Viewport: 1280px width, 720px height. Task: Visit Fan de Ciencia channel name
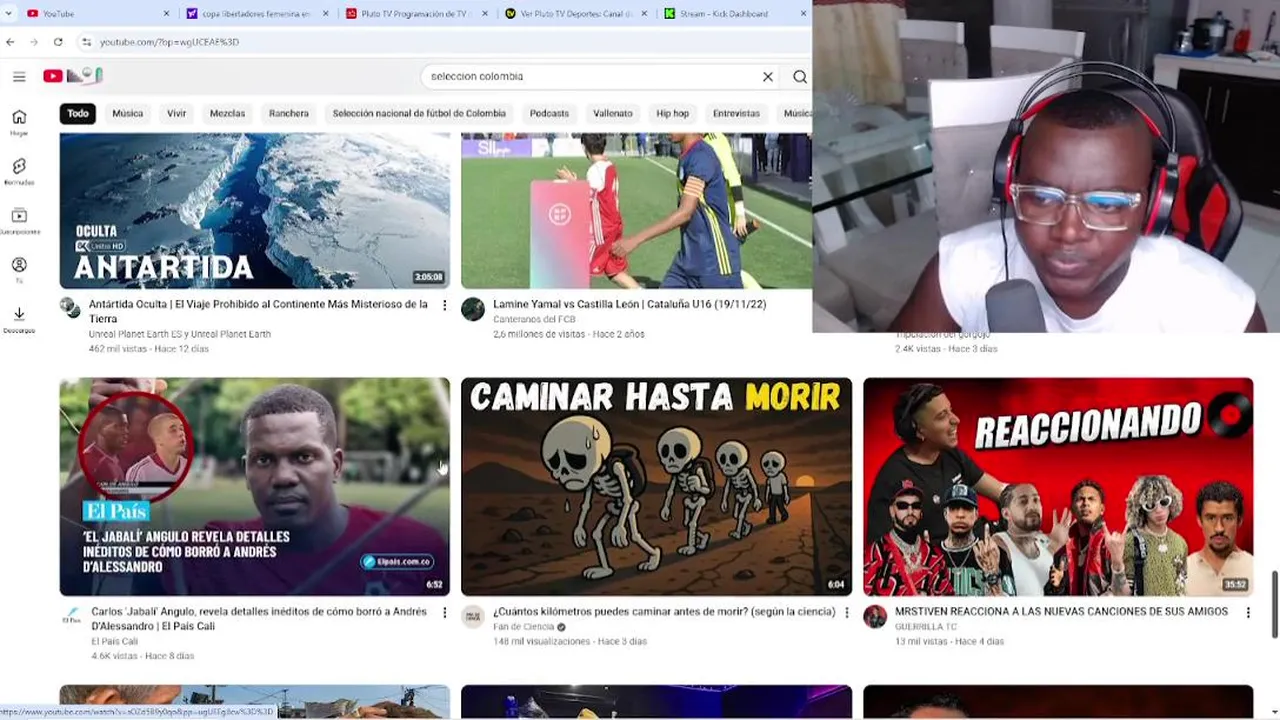[x=523, y=627]
